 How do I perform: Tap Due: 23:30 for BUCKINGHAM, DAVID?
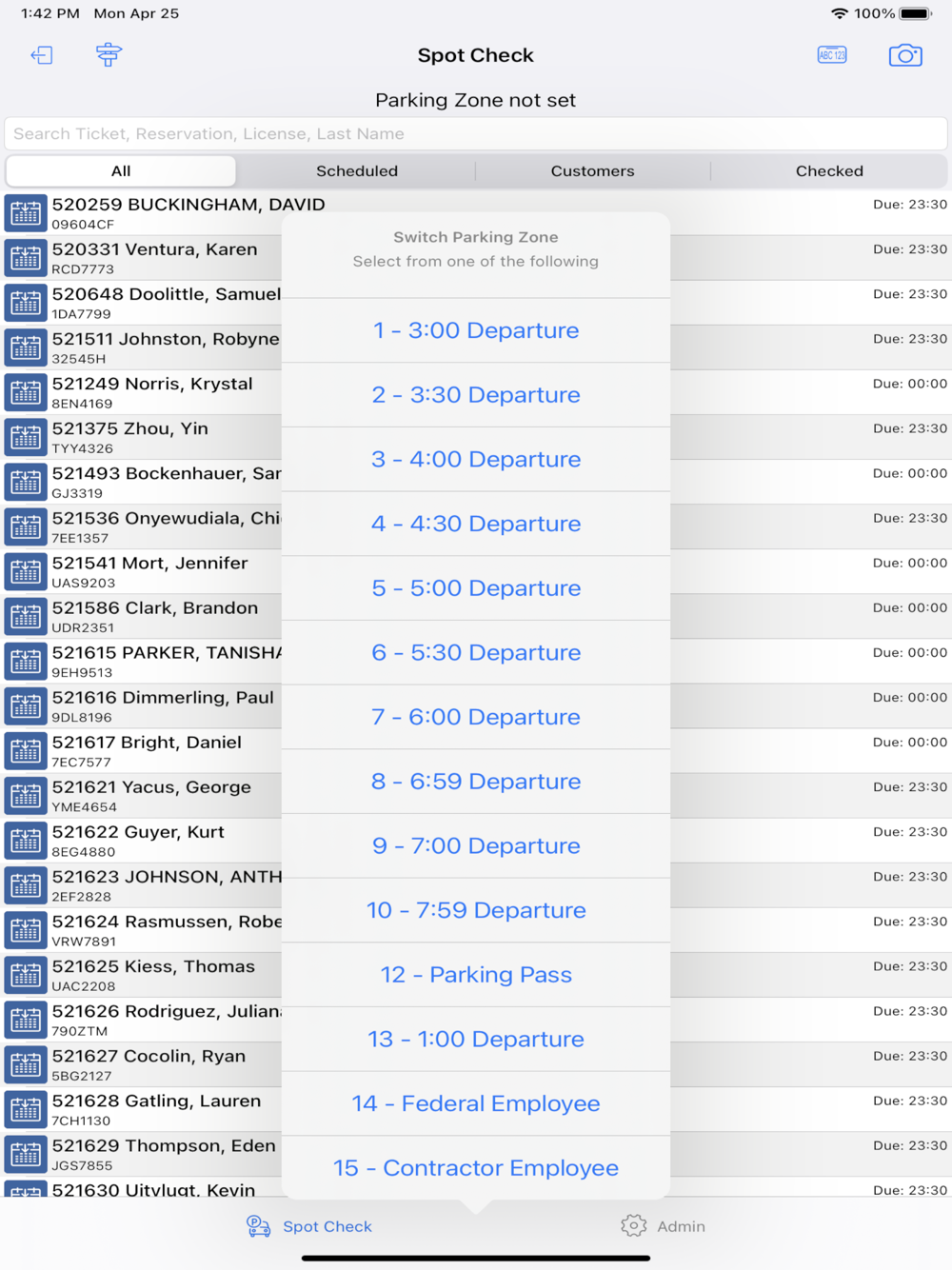910,205
